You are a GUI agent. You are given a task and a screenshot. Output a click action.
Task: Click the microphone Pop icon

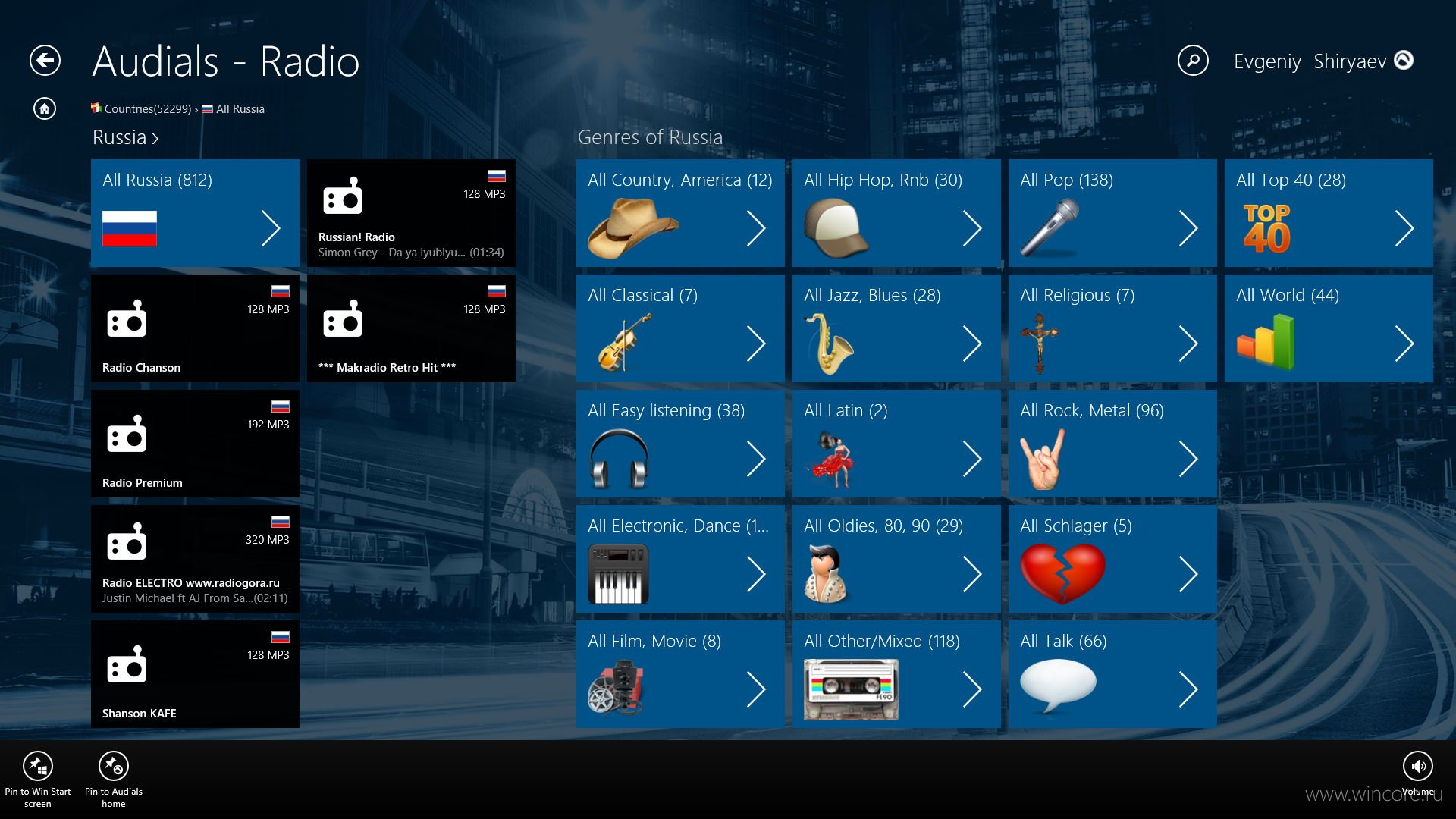click(x=1050, y=227)
